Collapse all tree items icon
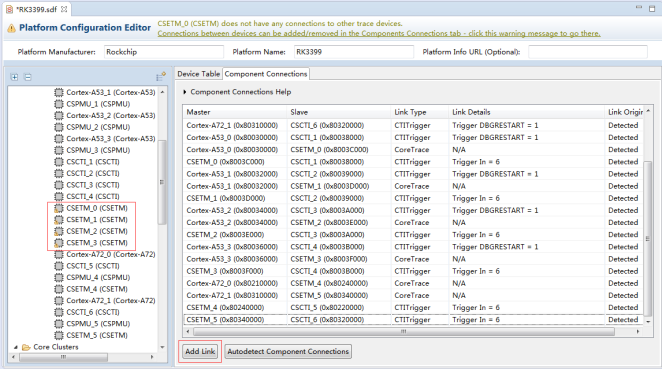 [28, 77]
